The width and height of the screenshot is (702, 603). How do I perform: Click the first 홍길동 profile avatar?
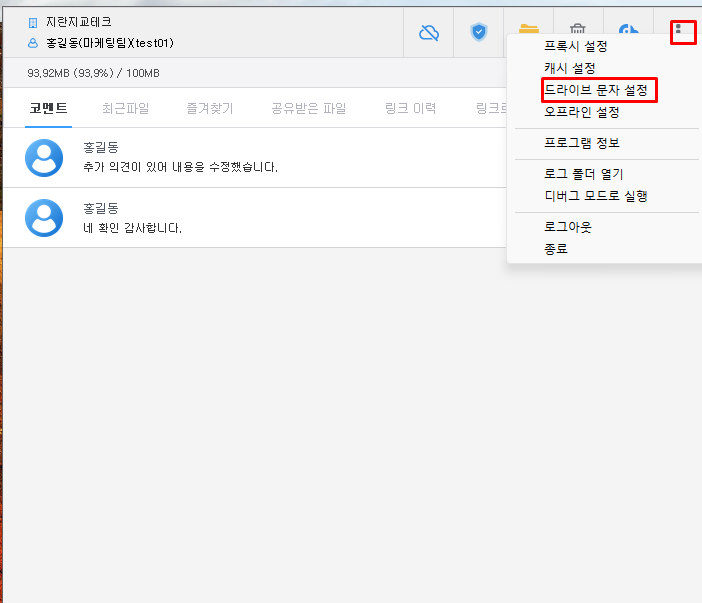44,157
